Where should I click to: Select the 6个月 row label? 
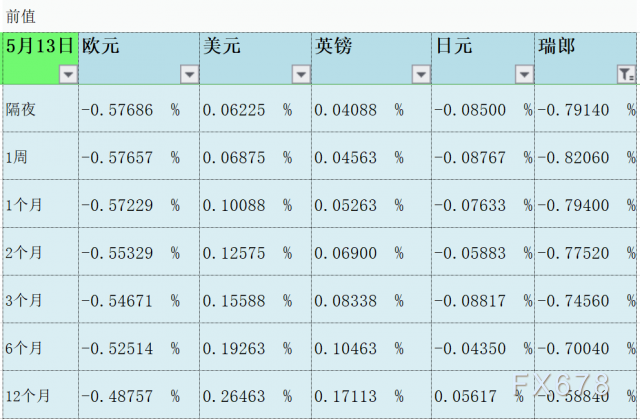(x=40, y=347)
